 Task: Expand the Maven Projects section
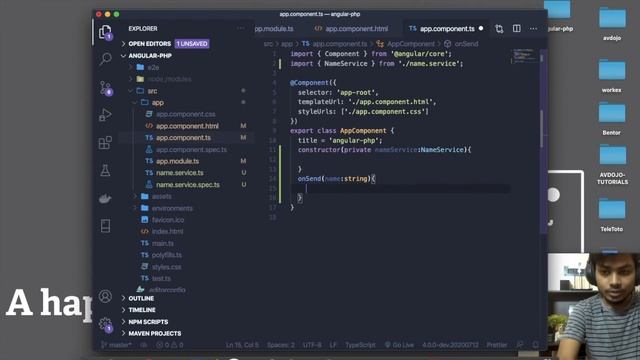coord(155,333)
